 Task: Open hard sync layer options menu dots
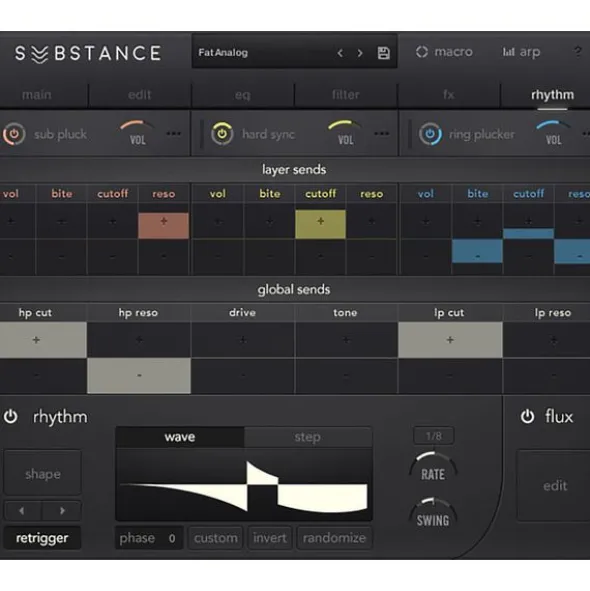point(382,133)
